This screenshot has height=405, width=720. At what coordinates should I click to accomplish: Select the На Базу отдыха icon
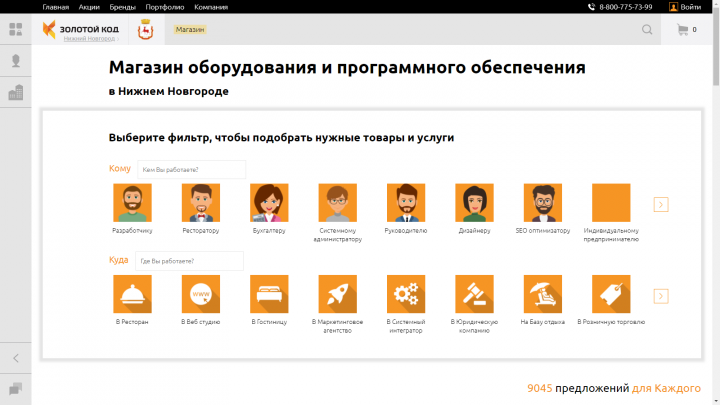[543, 294]
